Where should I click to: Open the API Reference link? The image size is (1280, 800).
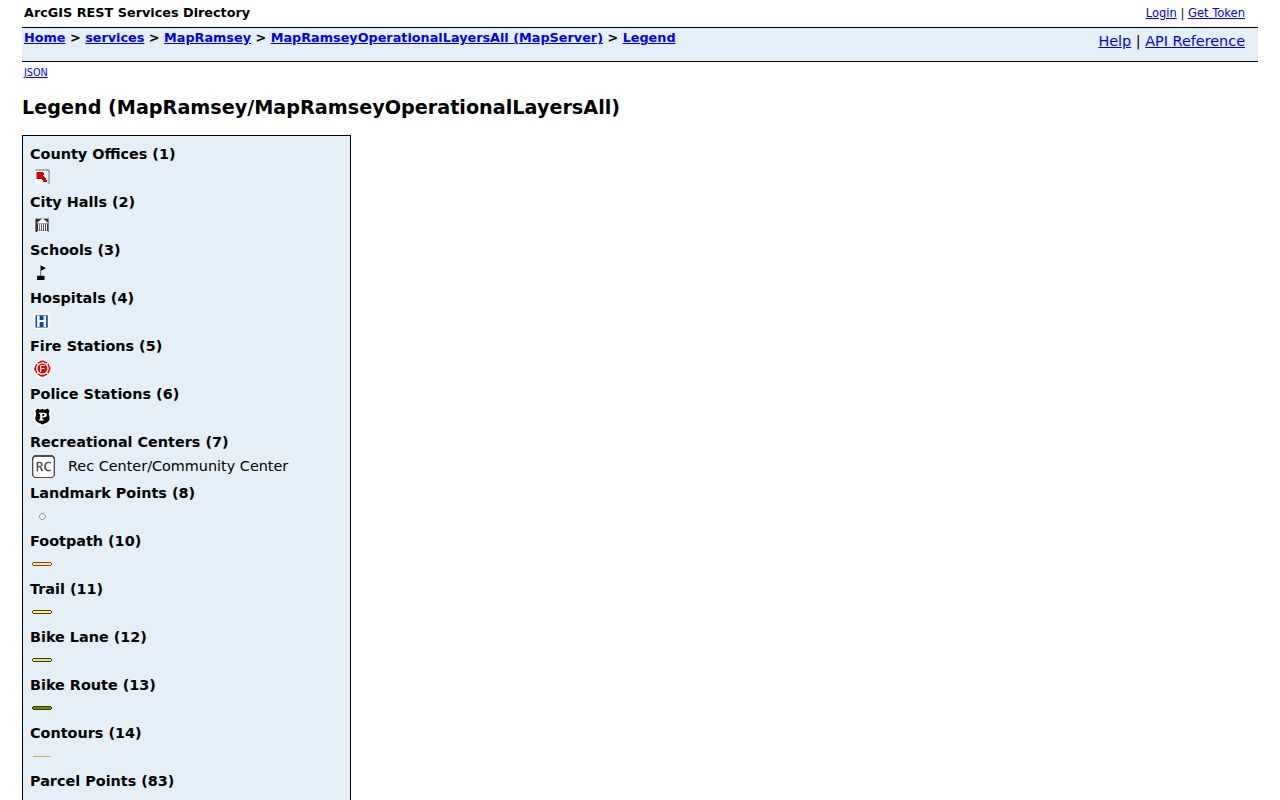(x=1195, y=41)
